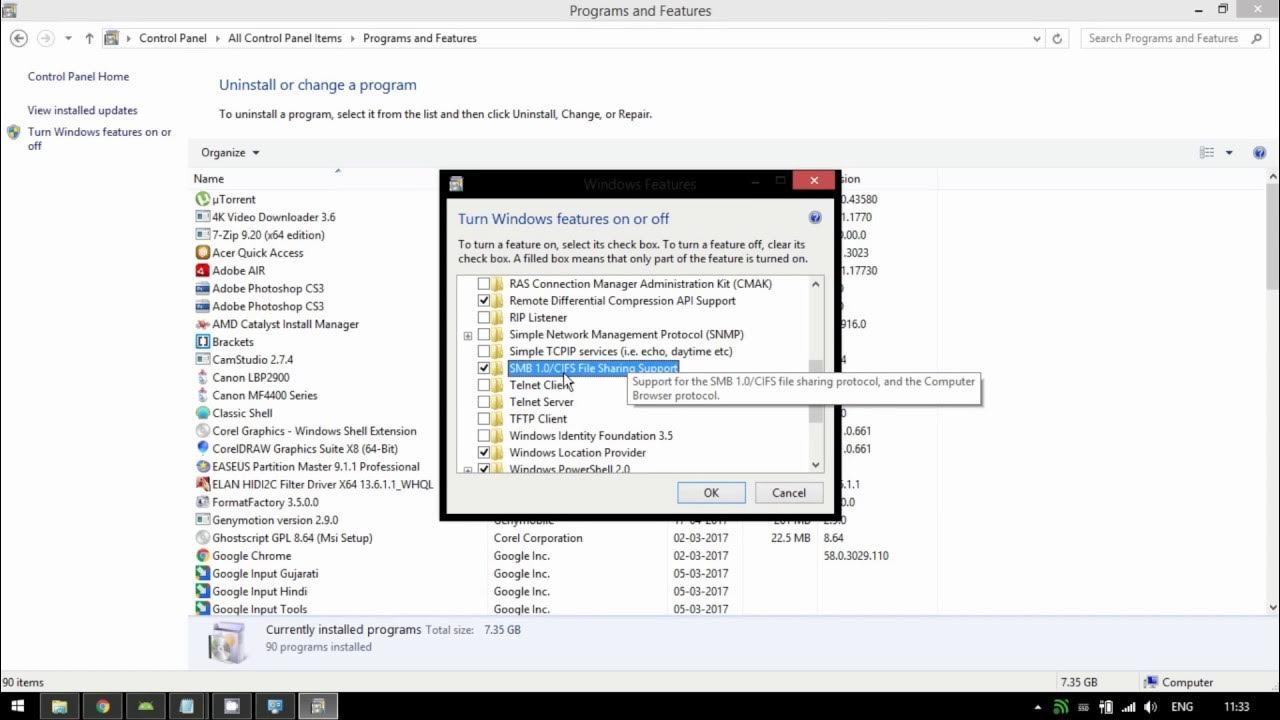Open the recent locations dropdown arrow
This screenshot has width=1280, height=720.
[x=68, y=38]
